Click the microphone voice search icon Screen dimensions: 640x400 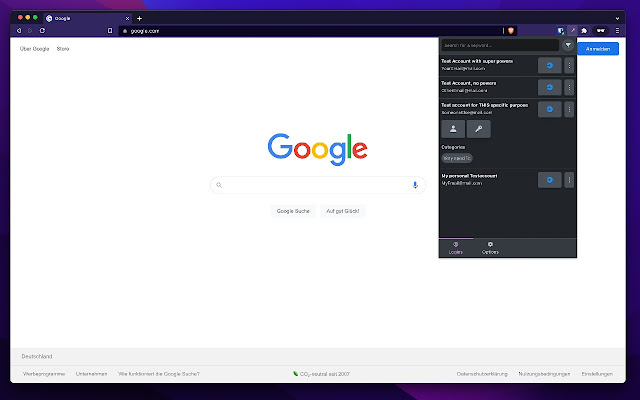(x=415, y=185)
